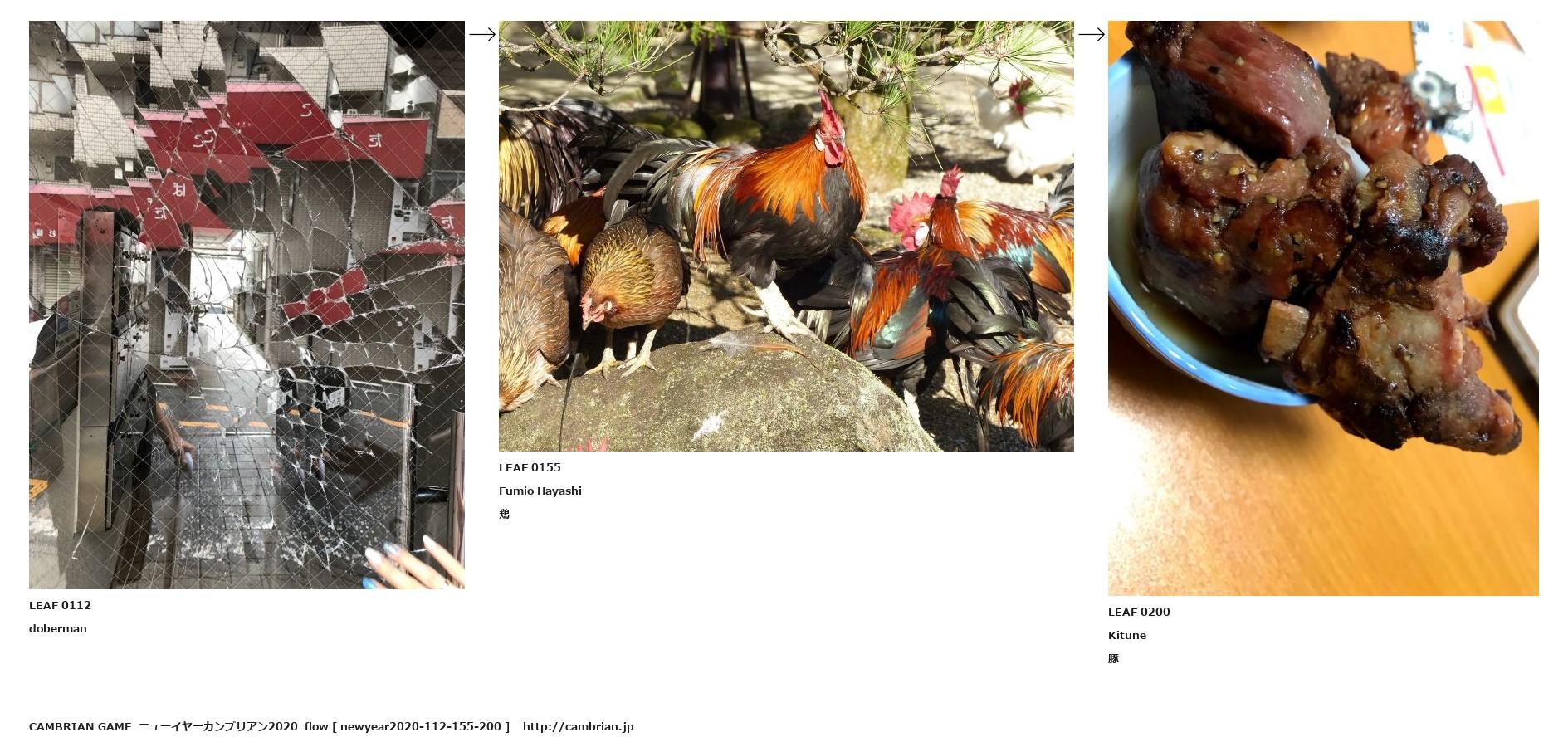Click the LEAF 0200 label
The image size is (1568, 747).
click(x=1139, y=612)
